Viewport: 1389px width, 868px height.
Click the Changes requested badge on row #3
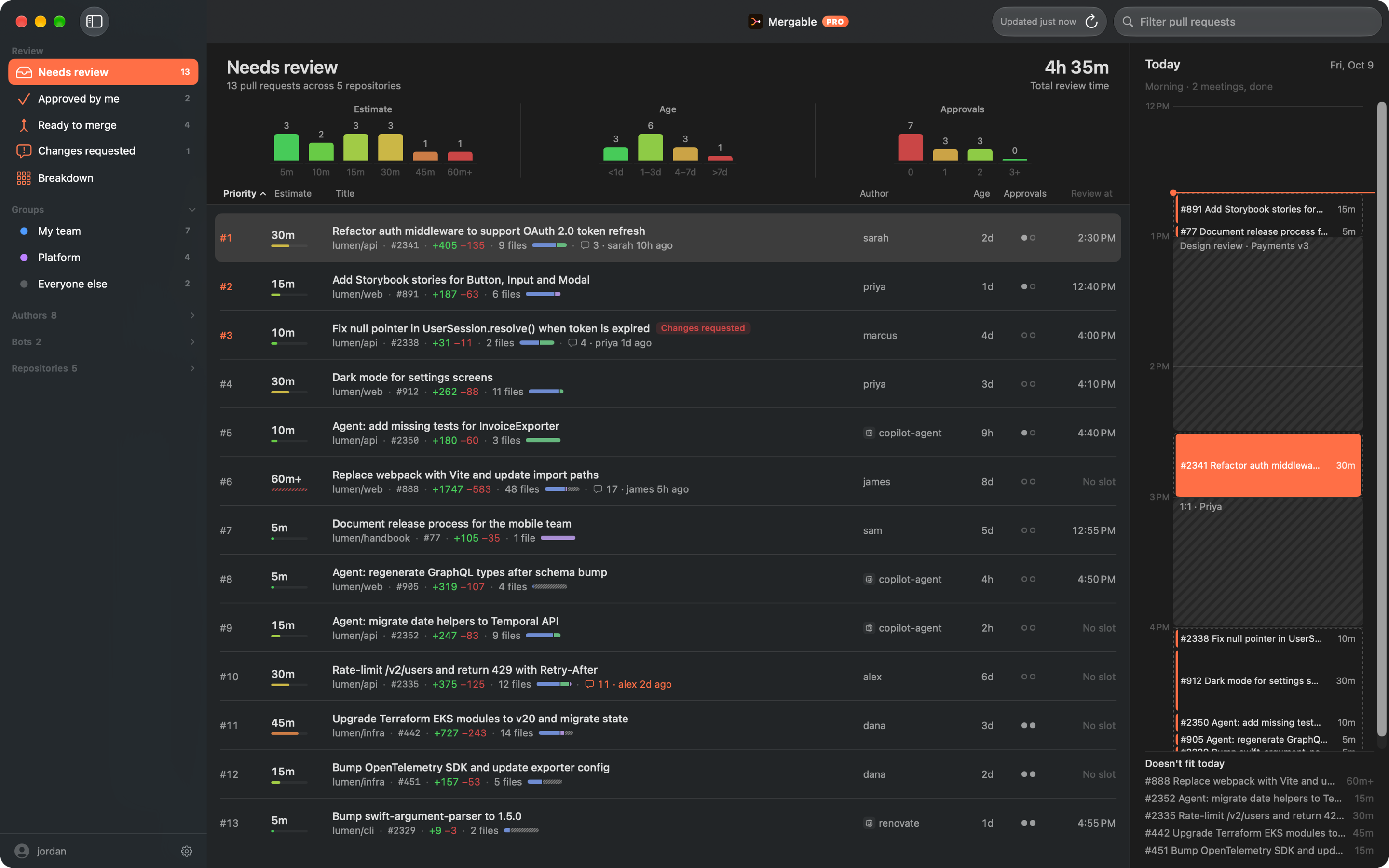[x=703, y=328]
